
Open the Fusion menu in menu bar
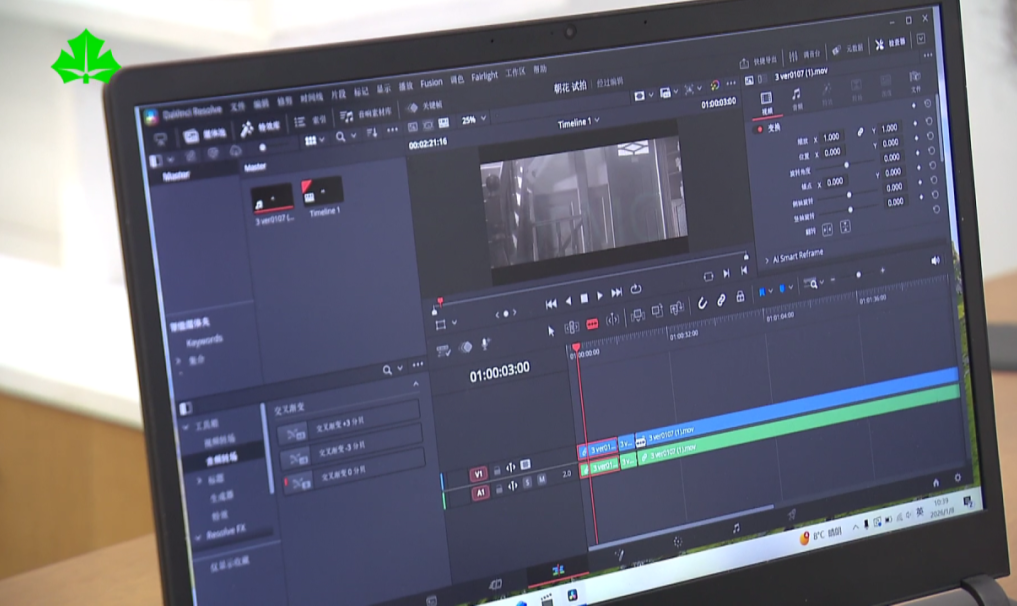(x=431, y=83)
